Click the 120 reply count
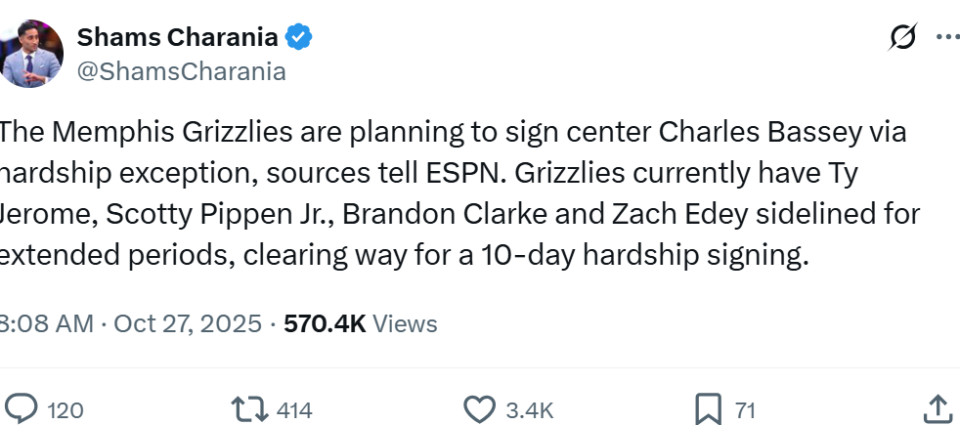Image resolution: width=960 pixels, height=425 pixels. pyautogui.click(x=65, y=410)
